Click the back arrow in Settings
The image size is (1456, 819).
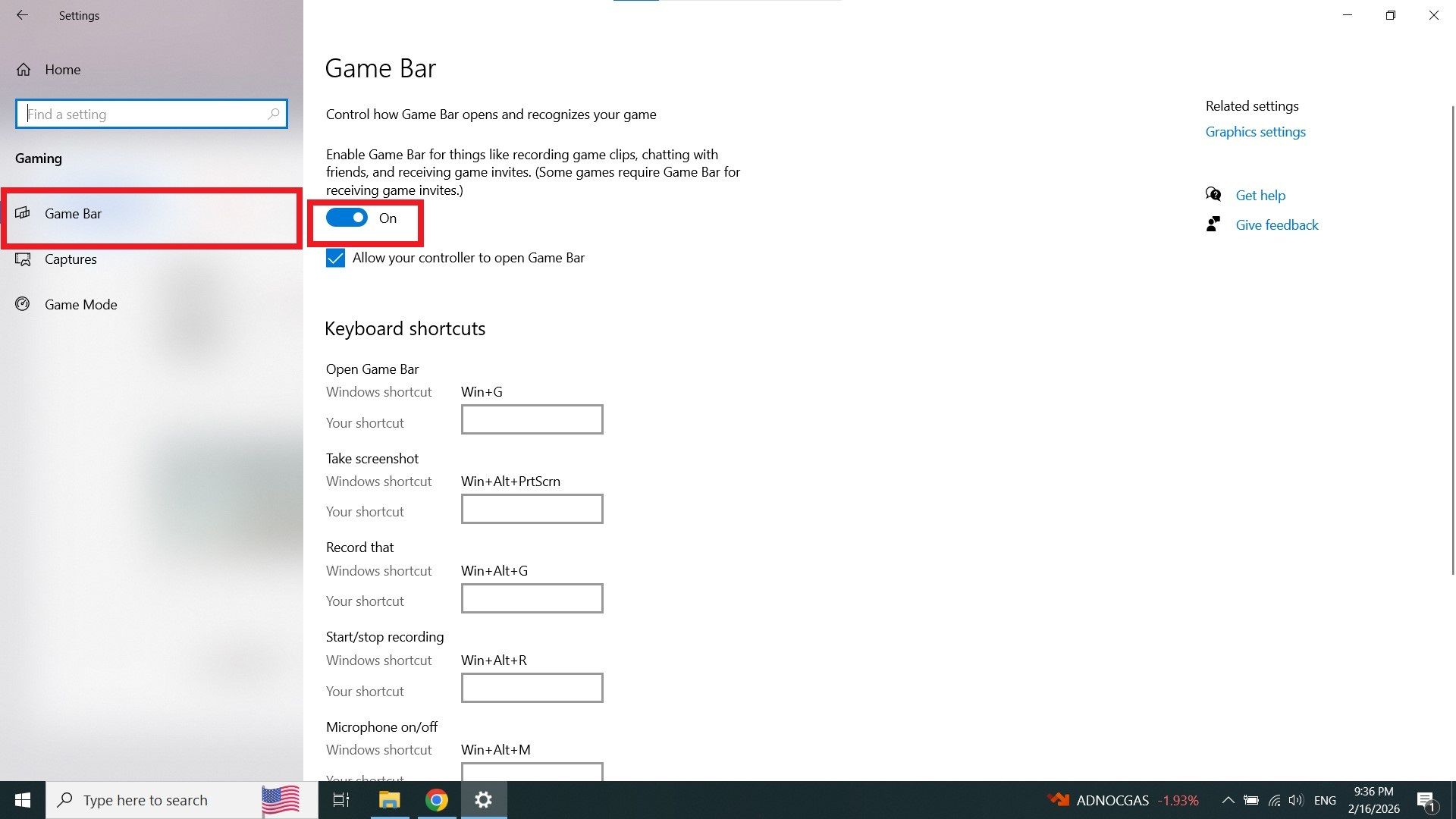coord(22,15)
